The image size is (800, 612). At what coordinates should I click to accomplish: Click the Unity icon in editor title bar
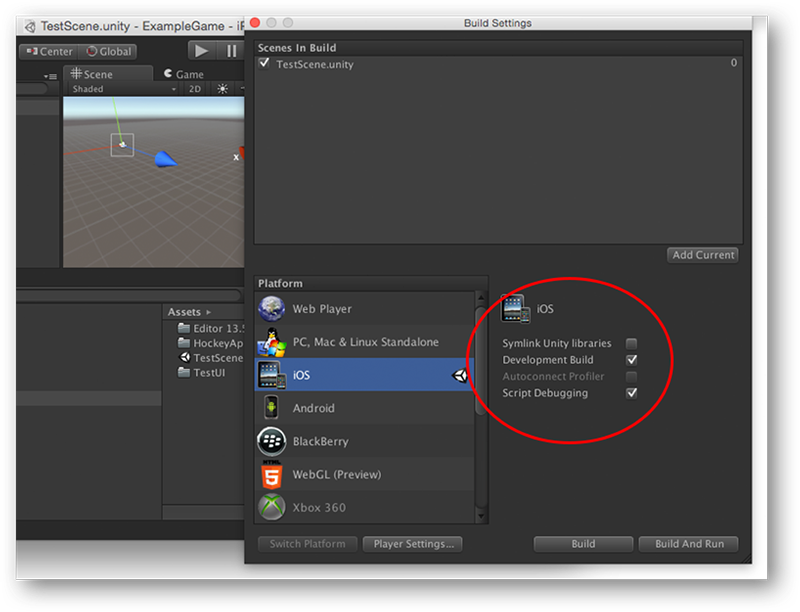(x=30, y=26)
